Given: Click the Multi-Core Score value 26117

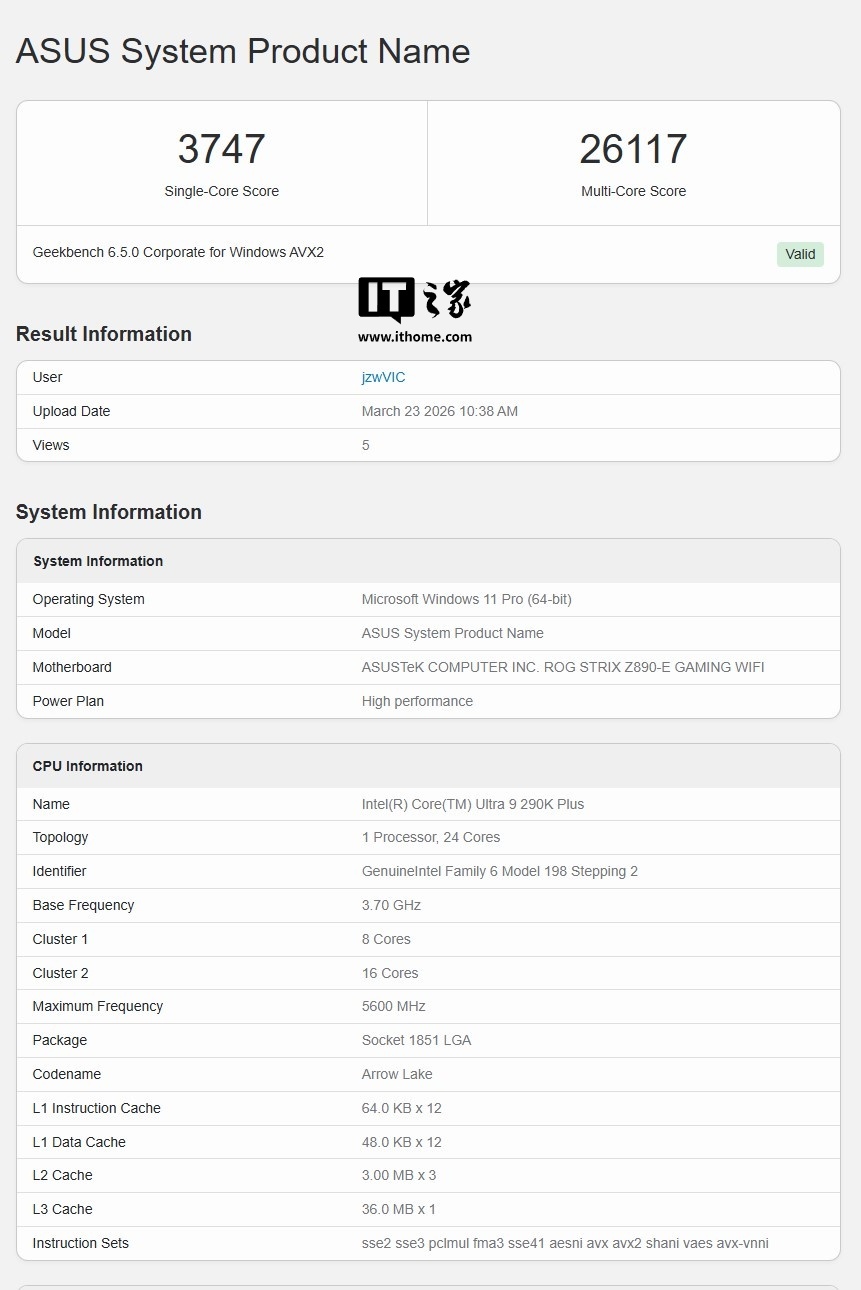Looking at the screenshot, I should point(633,149).
